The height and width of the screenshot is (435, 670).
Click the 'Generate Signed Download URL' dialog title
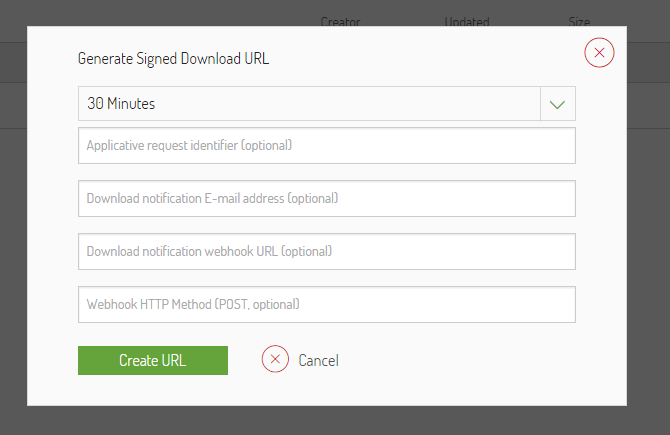click(173, 58)
